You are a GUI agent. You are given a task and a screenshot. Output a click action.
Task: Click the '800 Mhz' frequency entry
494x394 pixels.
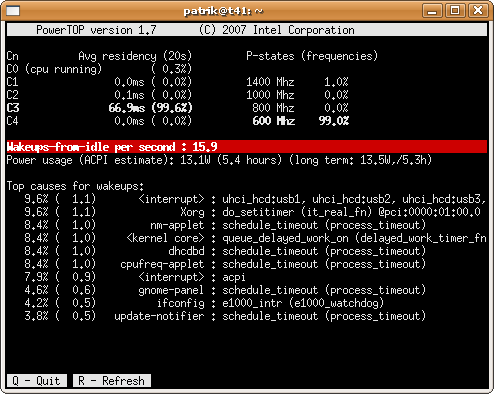click(x=273, y=108)
